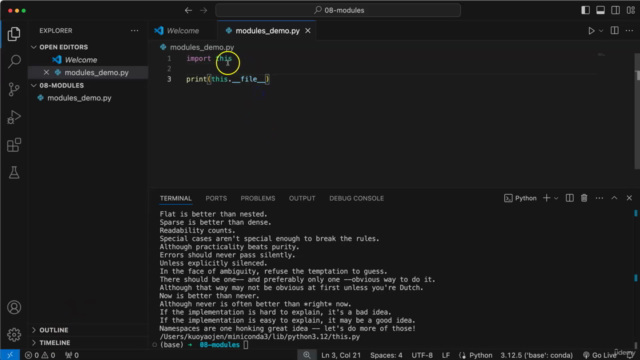The height and width of the screenshot is (360, 640).
Task: Click terminal line 'Readability counts.'
Action: click(197, 231)
